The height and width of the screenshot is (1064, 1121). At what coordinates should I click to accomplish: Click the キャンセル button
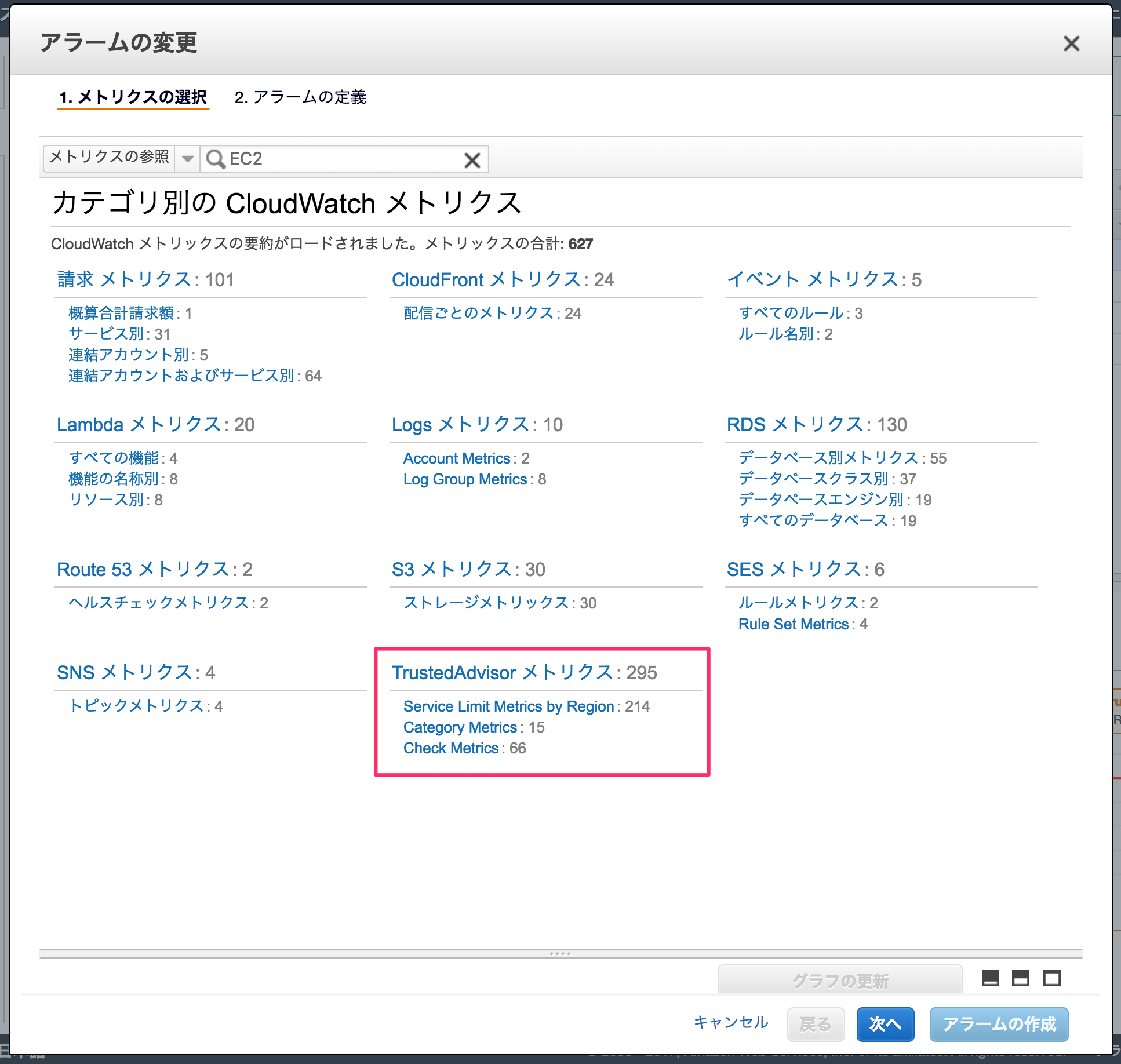(x=731, y=1023)
